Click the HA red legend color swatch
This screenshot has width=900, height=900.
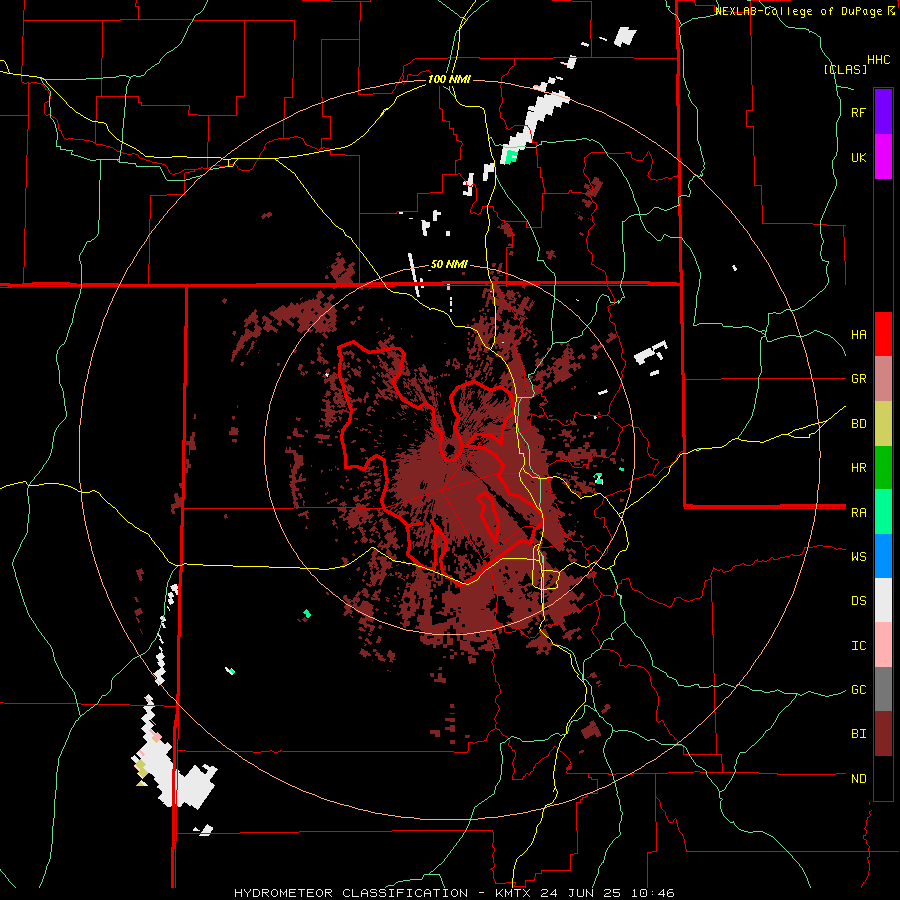(x=883, y=334)
